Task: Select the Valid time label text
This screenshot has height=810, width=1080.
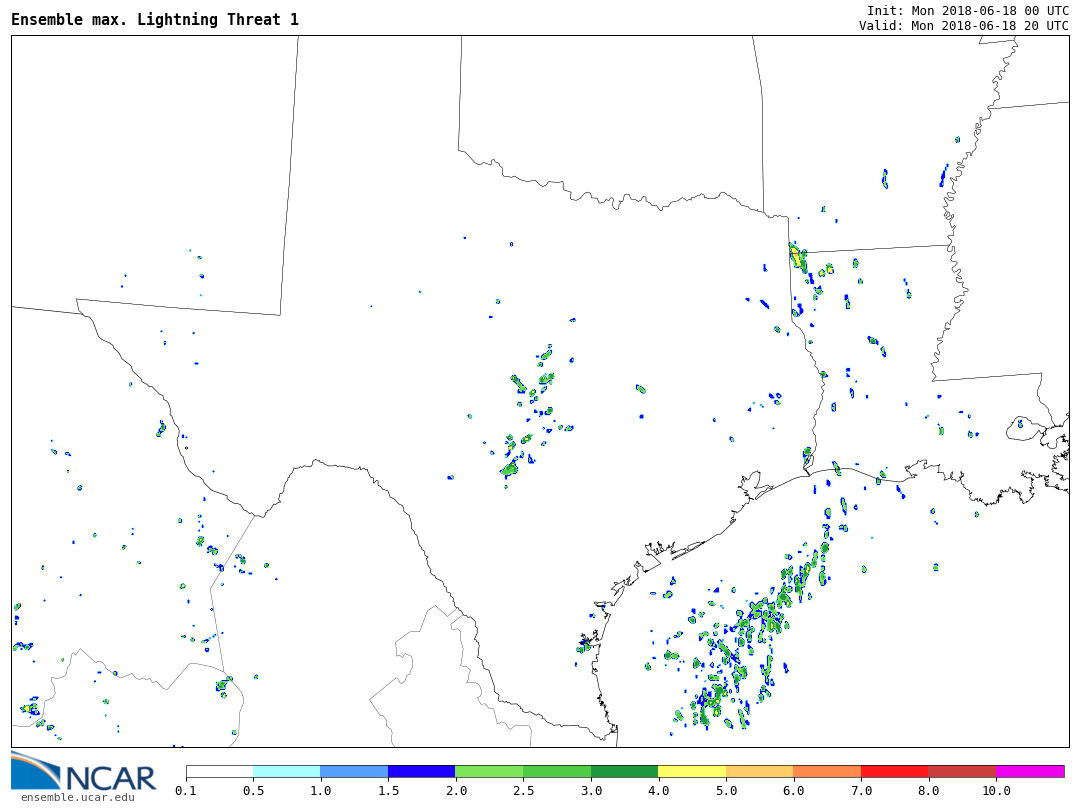Action: click(x=963, y=26)
